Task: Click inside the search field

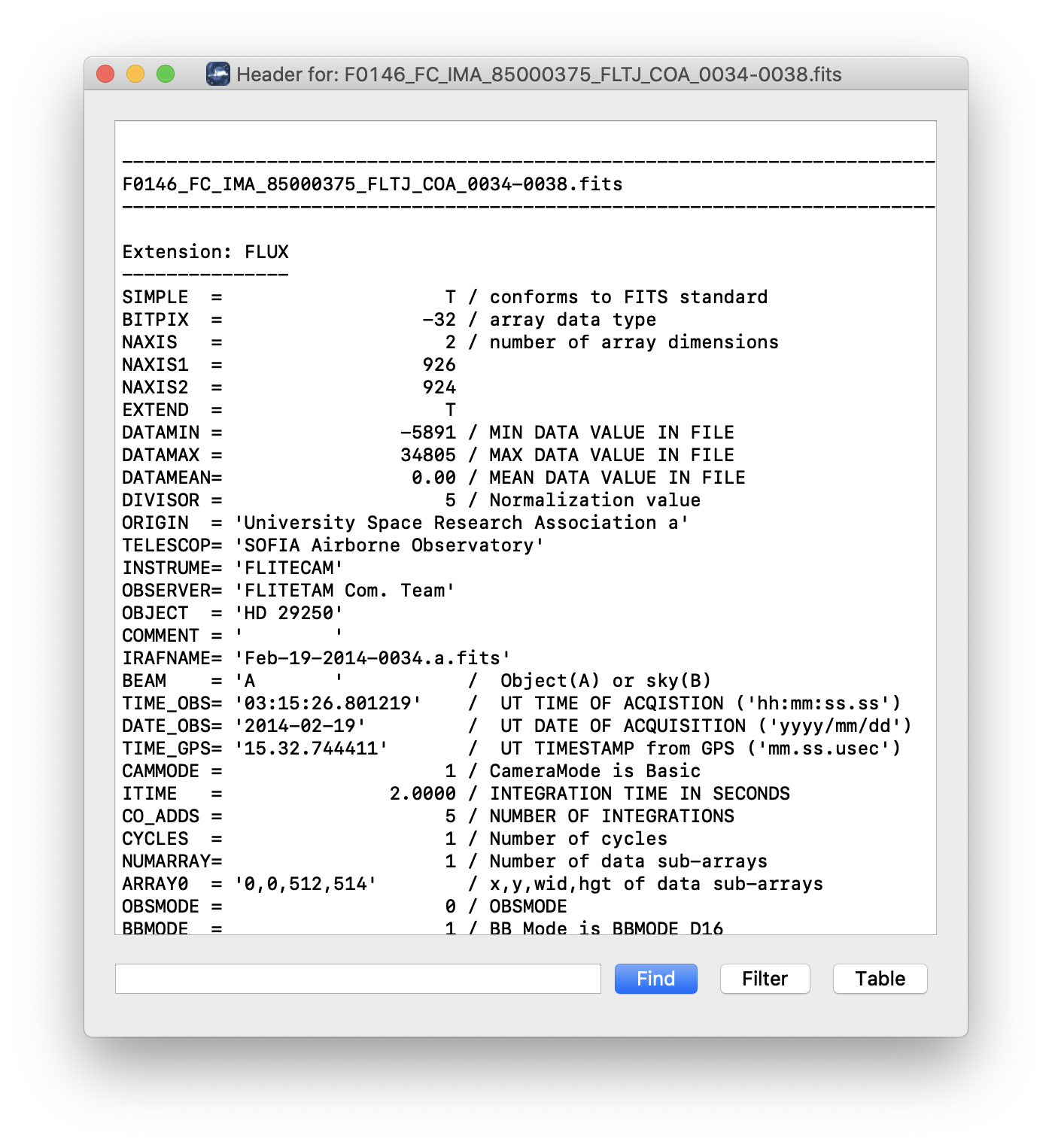Action: point(357,979)
